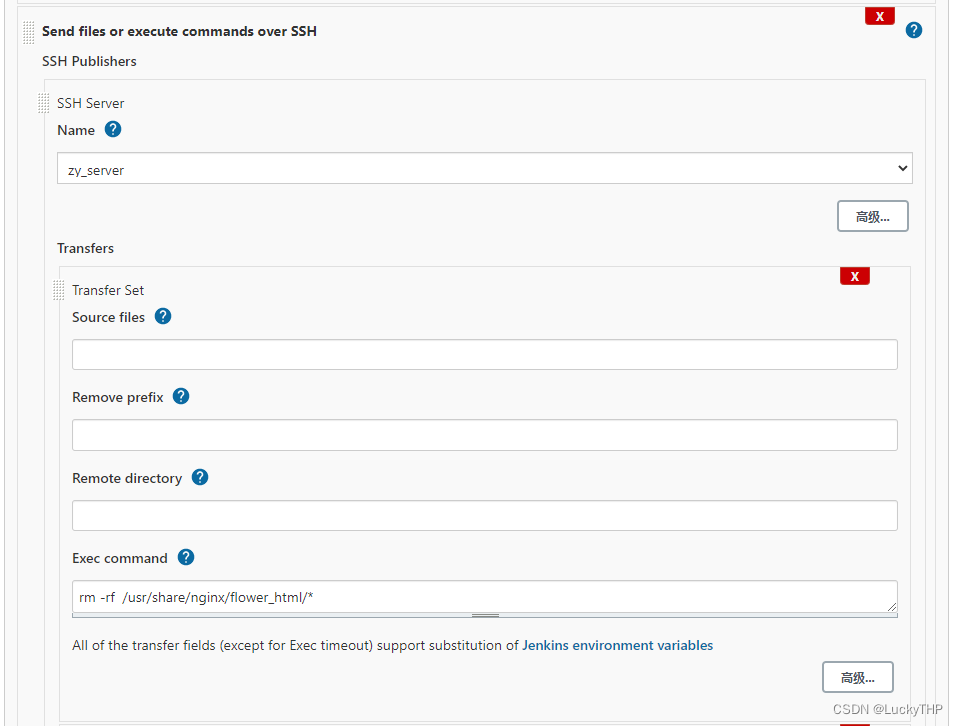View help for Exec command field
This screenshot has height=726, width=958.
186,557
